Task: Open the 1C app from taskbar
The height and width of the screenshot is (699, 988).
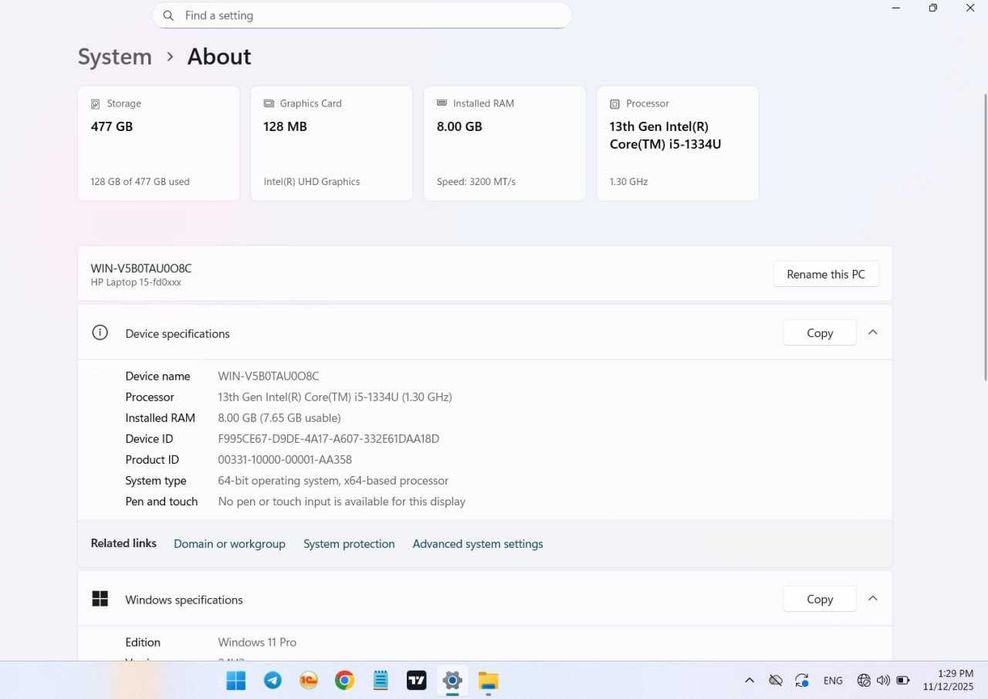Action: tap(308, 681)
